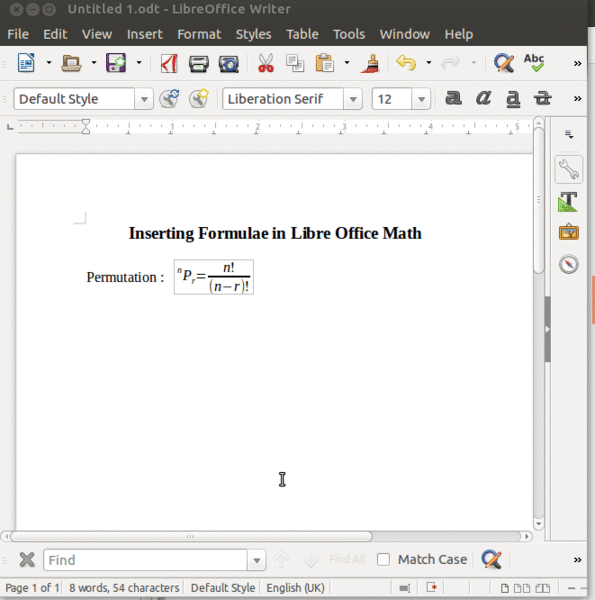The height and width of the screenshot is (600, 595).
Task: Open the Styles menu
Action: coord(253,34)
